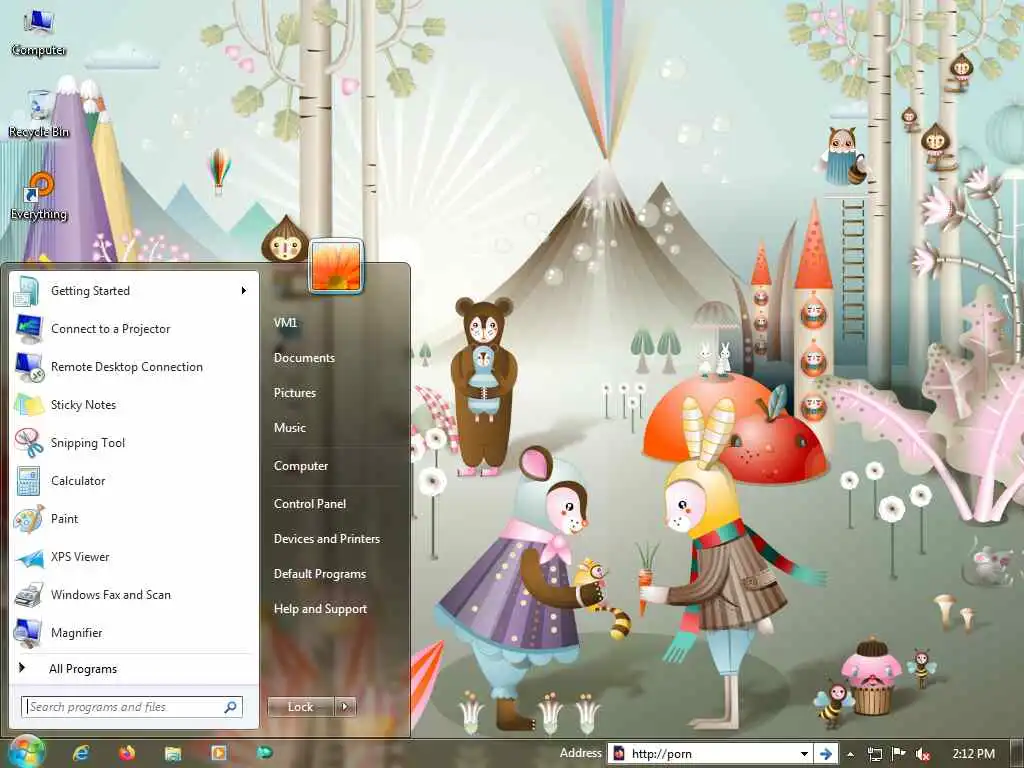1024x768 pixels.
Task: Open Firefox from the taskbar
Action: pos(127,753)
